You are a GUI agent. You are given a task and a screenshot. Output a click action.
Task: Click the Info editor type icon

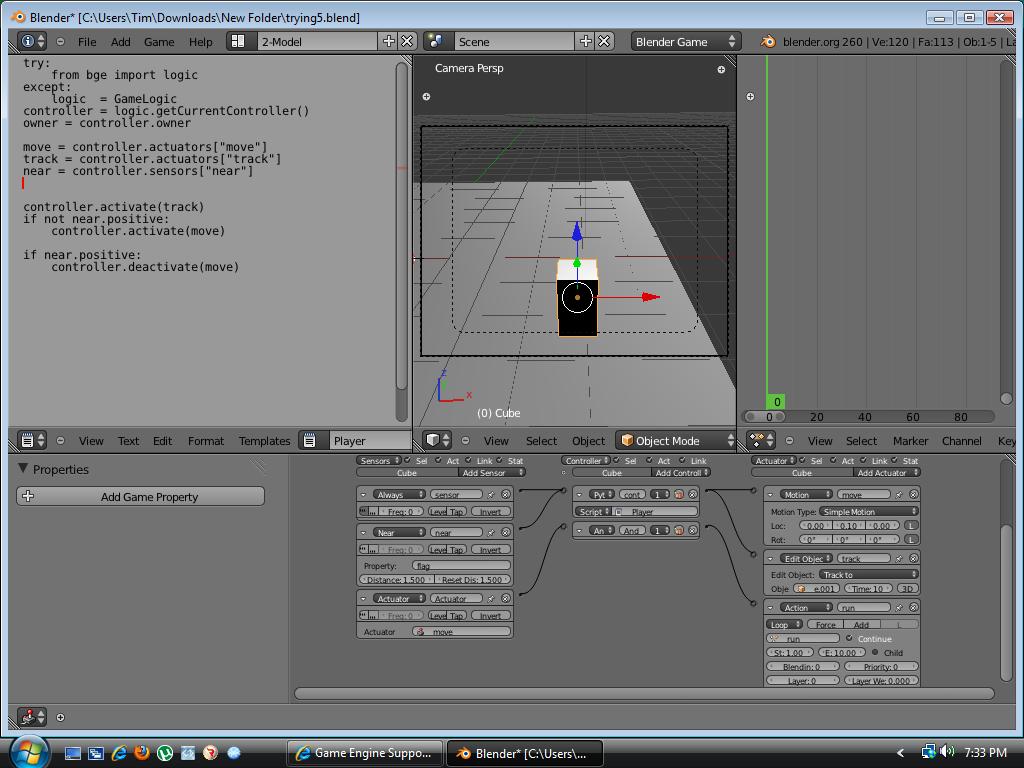(31, 41)
